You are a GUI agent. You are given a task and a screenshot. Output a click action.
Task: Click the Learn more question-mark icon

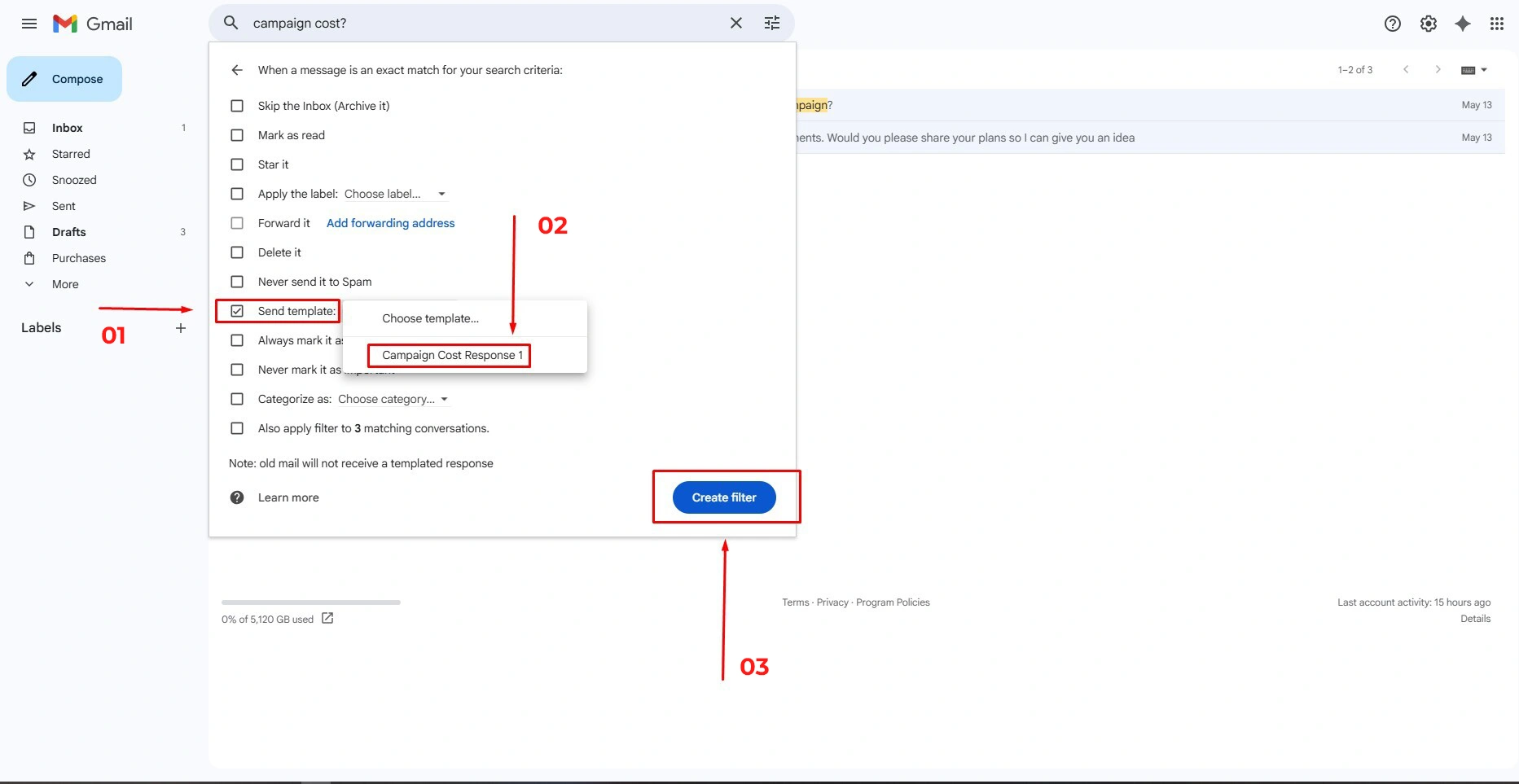237,497
